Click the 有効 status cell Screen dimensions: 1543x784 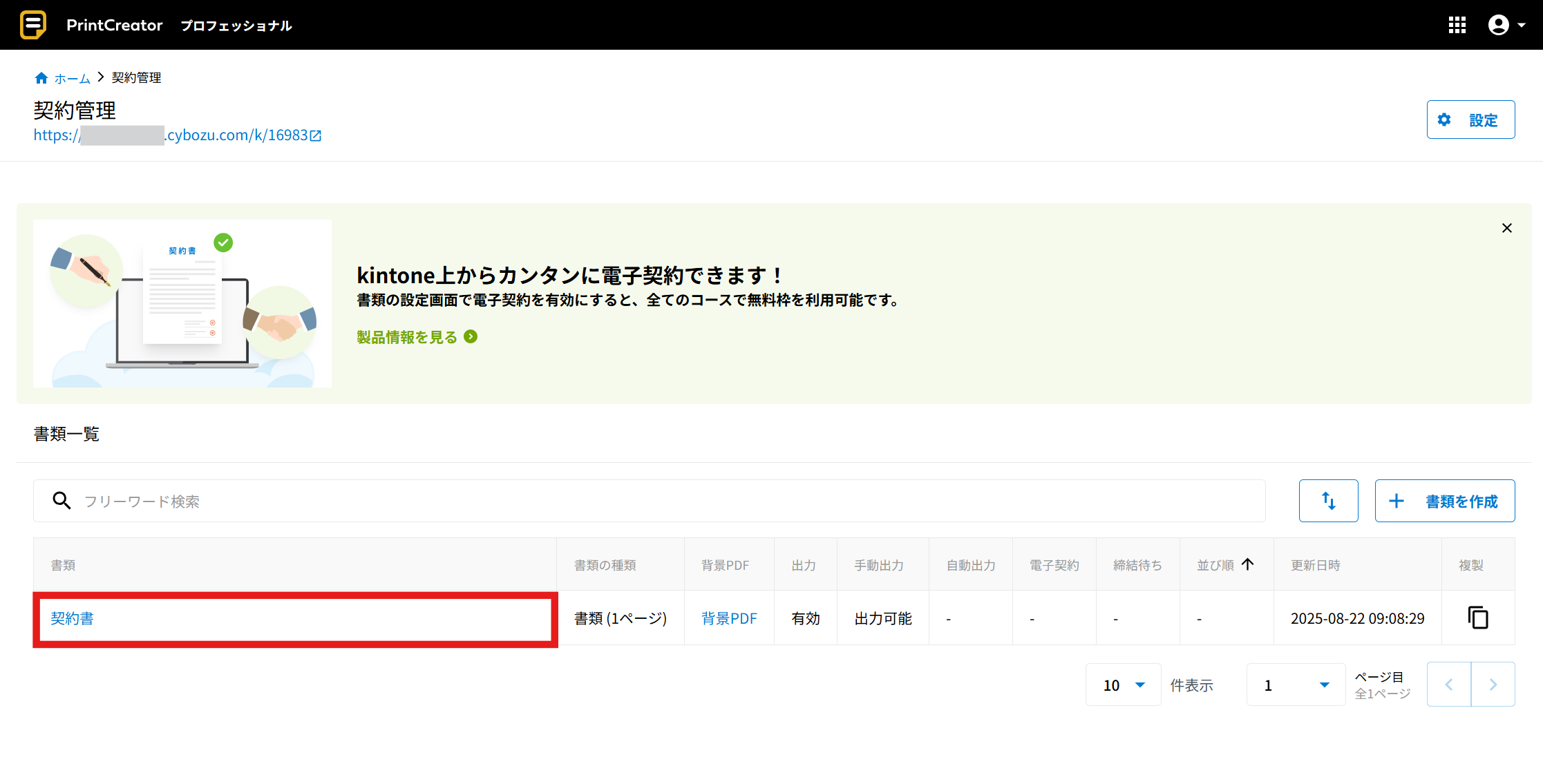[806, 618]
